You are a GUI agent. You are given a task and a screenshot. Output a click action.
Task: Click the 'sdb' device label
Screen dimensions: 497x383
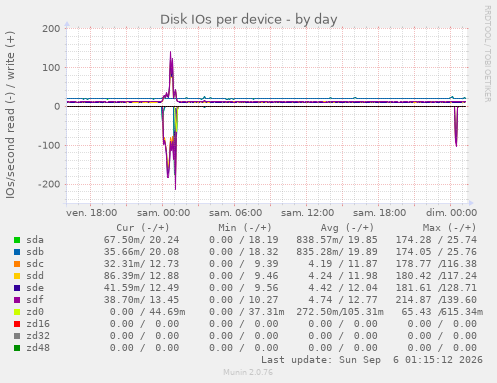coord(35,252)
